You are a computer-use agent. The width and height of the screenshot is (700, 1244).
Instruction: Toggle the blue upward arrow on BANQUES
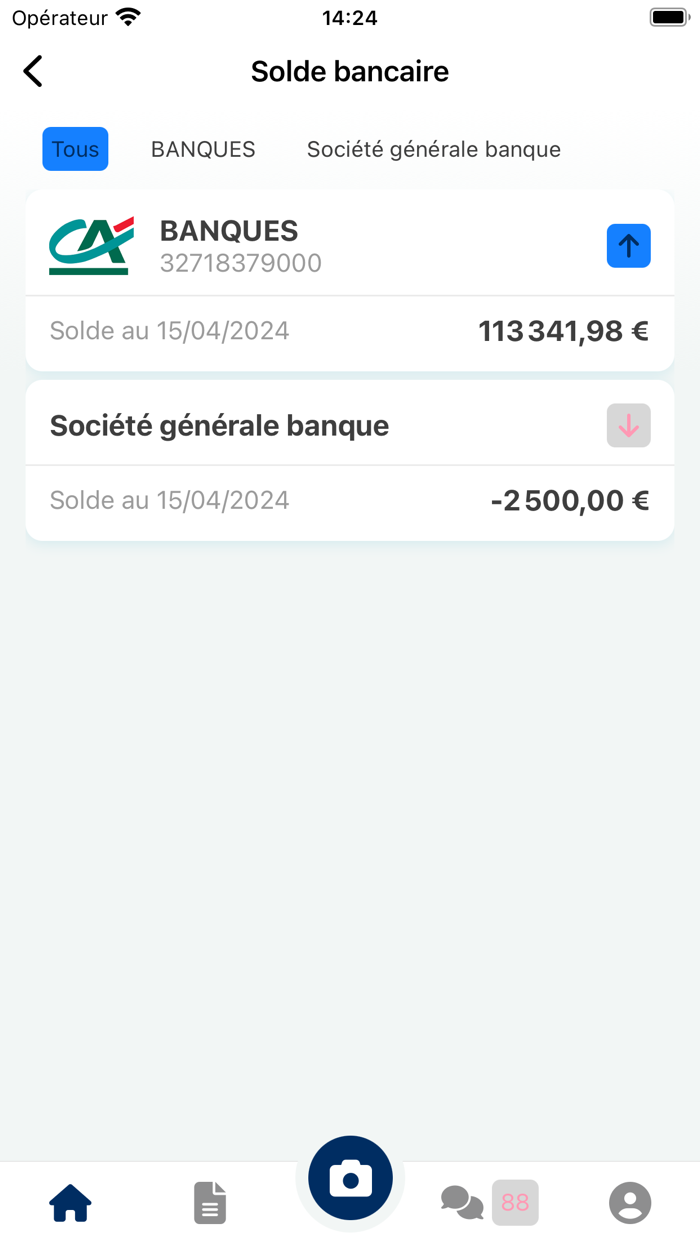pyautogui.click(x=628, y=245)
